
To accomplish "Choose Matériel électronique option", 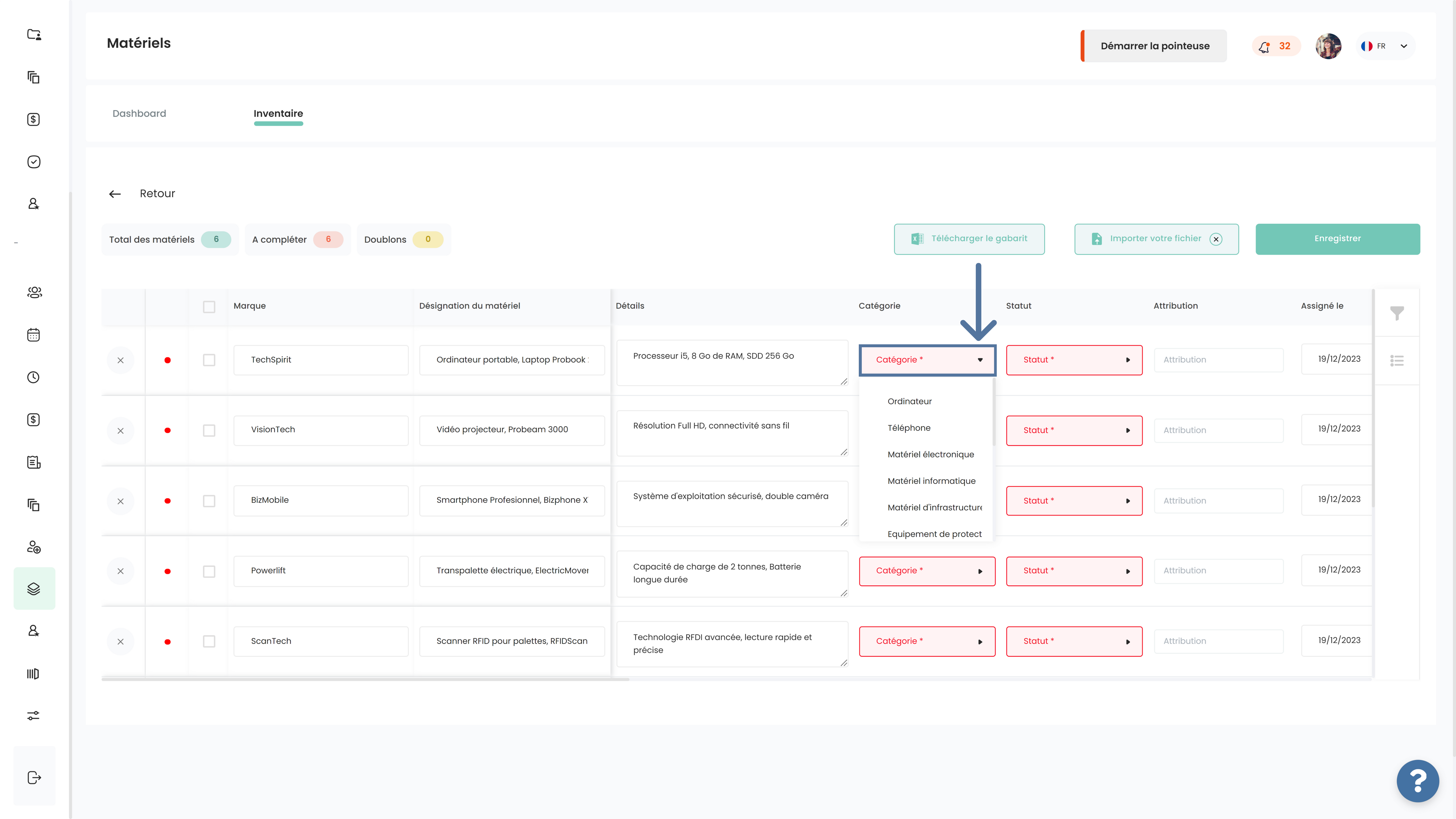I will click(x=930, y=455).
